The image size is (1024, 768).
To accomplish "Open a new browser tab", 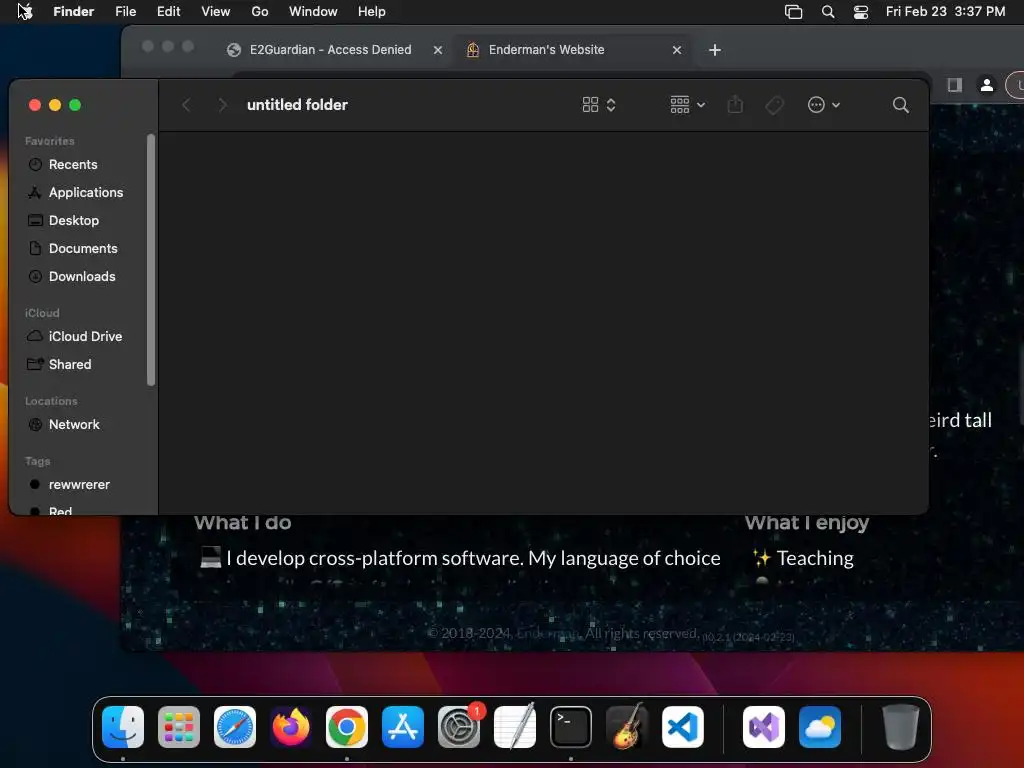I will (x=715, y=50).
